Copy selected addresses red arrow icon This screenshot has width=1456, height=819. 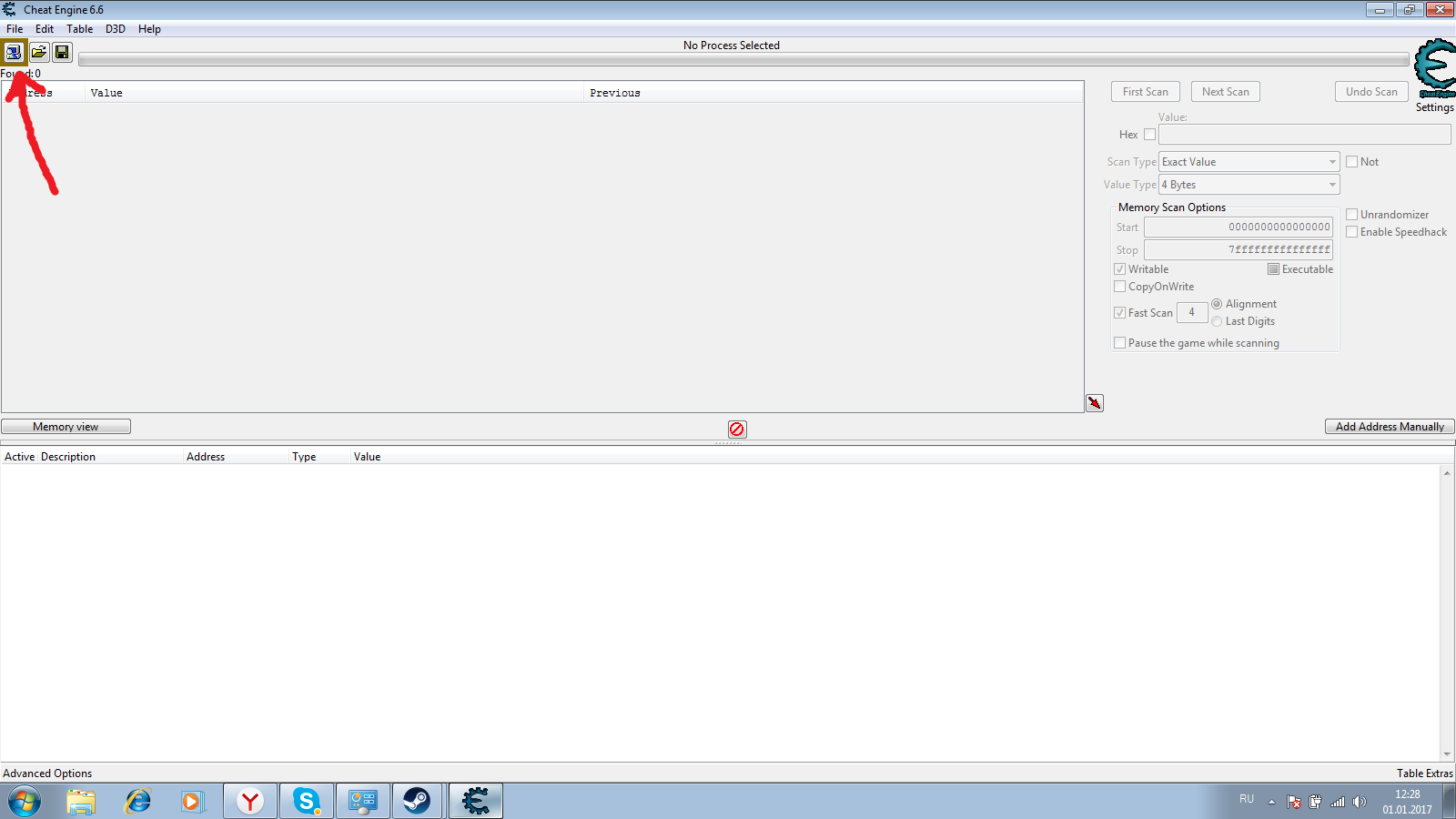click(x=1095, y=403)
